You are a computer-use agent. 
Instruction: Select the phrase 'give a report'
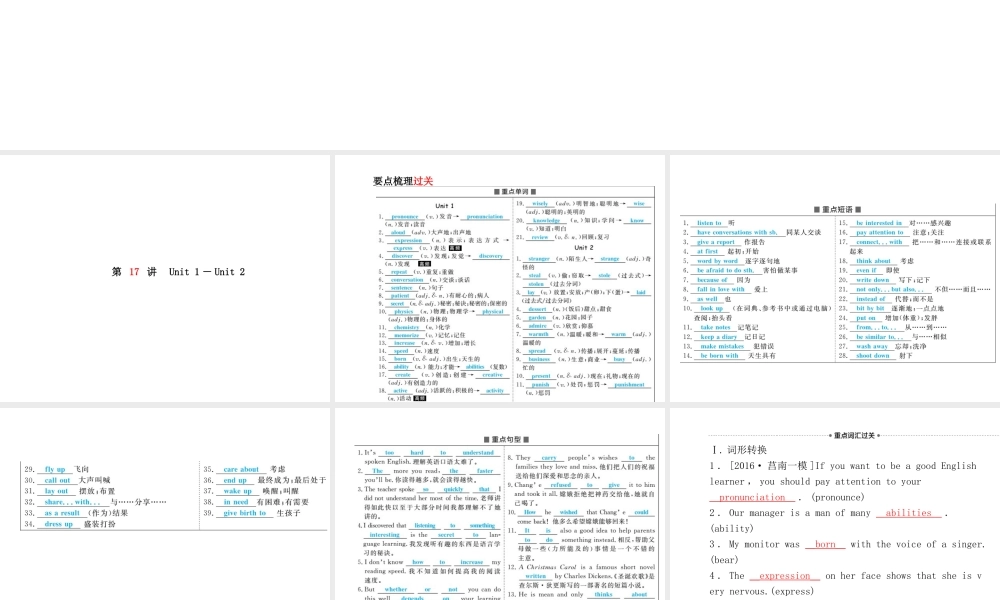pyautogui.click(x=717, y=242)
